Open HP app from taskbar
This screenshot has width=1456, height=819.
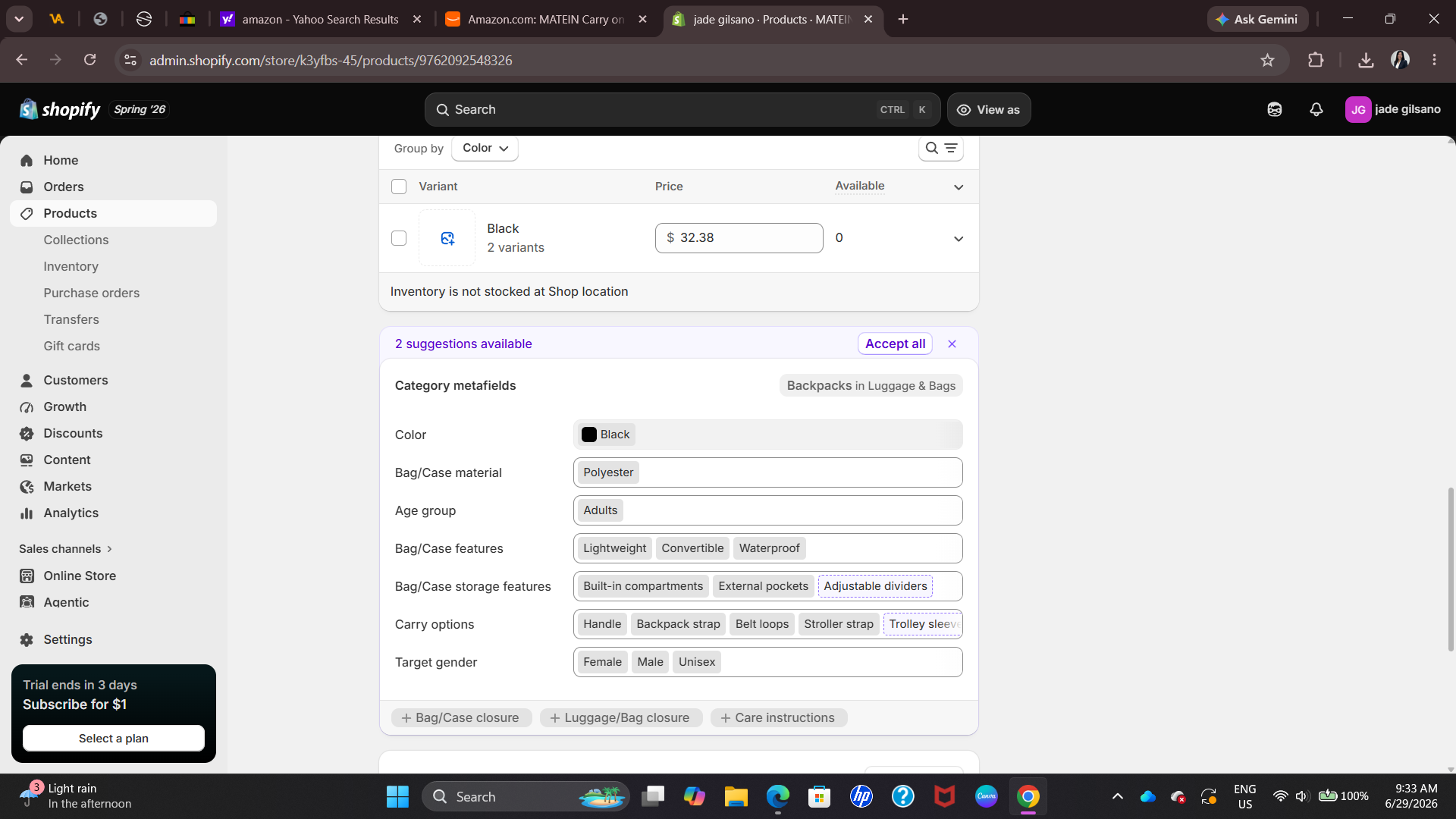click(x=861, y=796)
